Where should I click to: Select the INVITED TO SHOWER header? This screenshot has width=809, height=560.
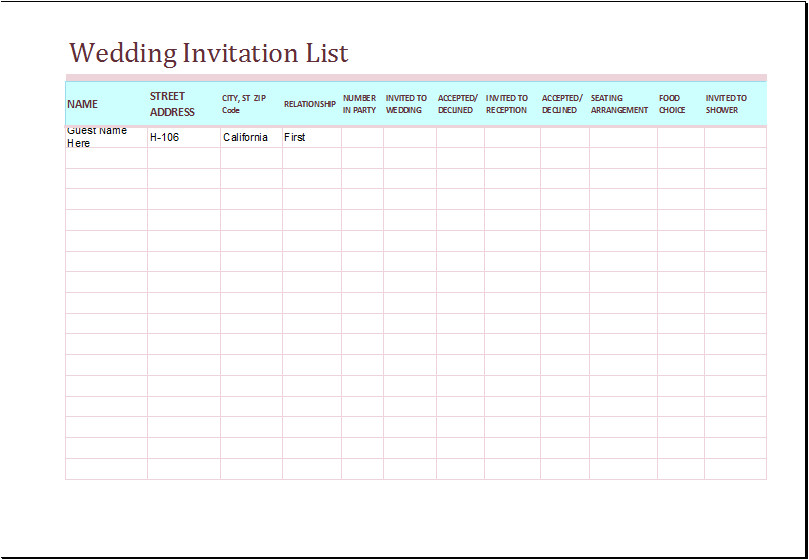[727, 104]
